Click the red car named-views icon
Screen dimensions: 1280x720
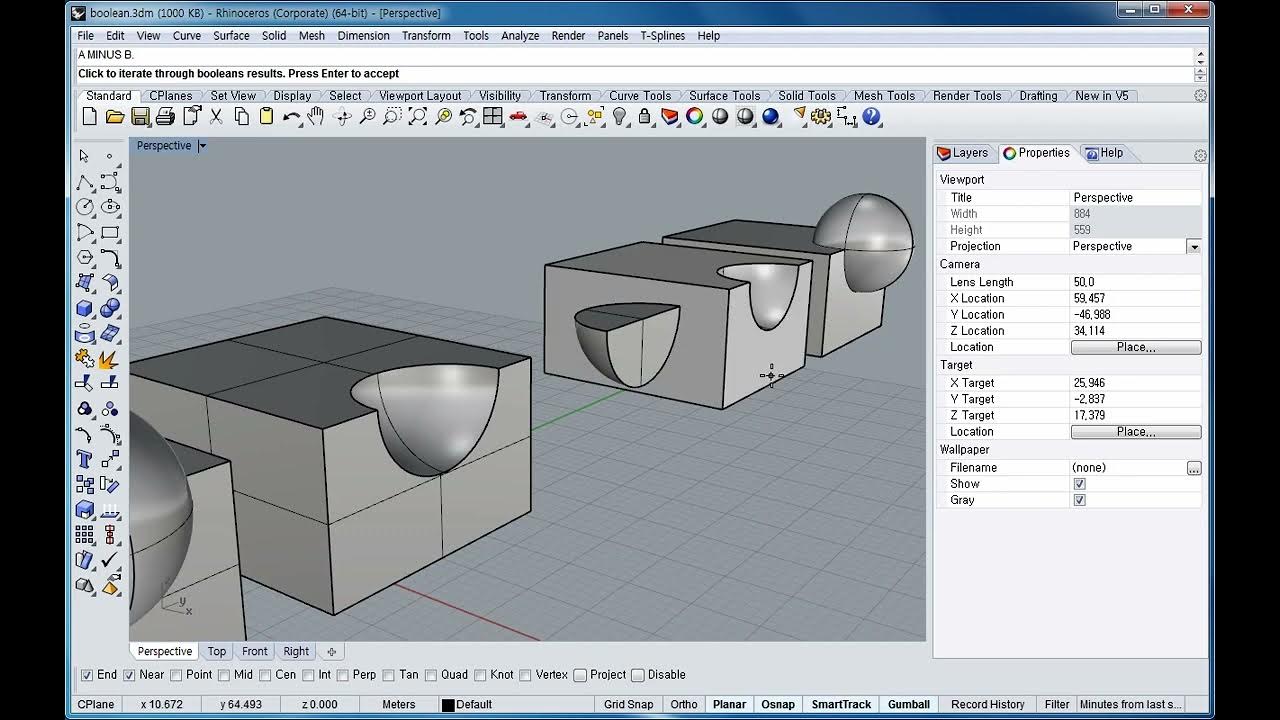click(x=518, y=117)
